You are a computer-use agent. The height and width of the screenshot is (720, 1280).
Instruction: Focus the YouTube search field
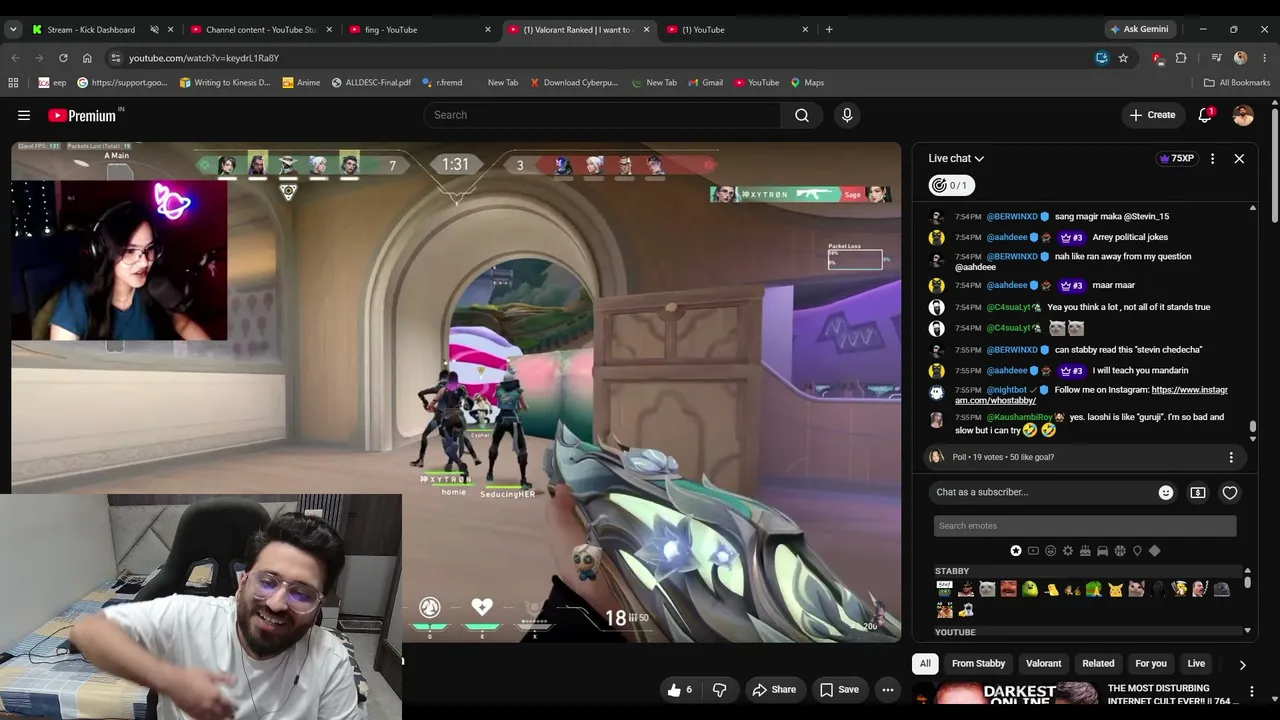pyautogui.click(x=603, y=115)
